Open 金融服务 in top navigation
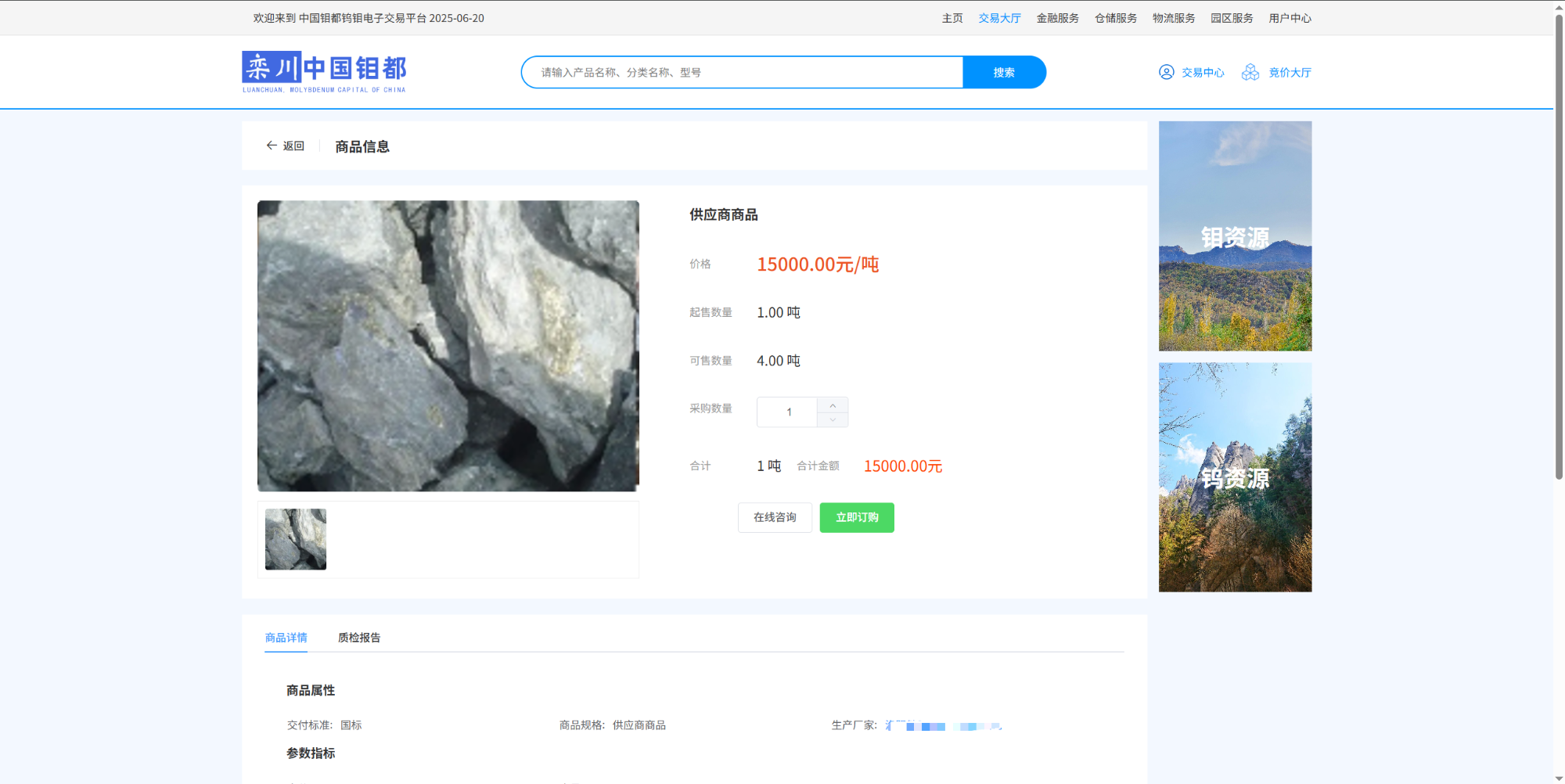This screenshot has width=1565, height=784. coord(1057,18)
